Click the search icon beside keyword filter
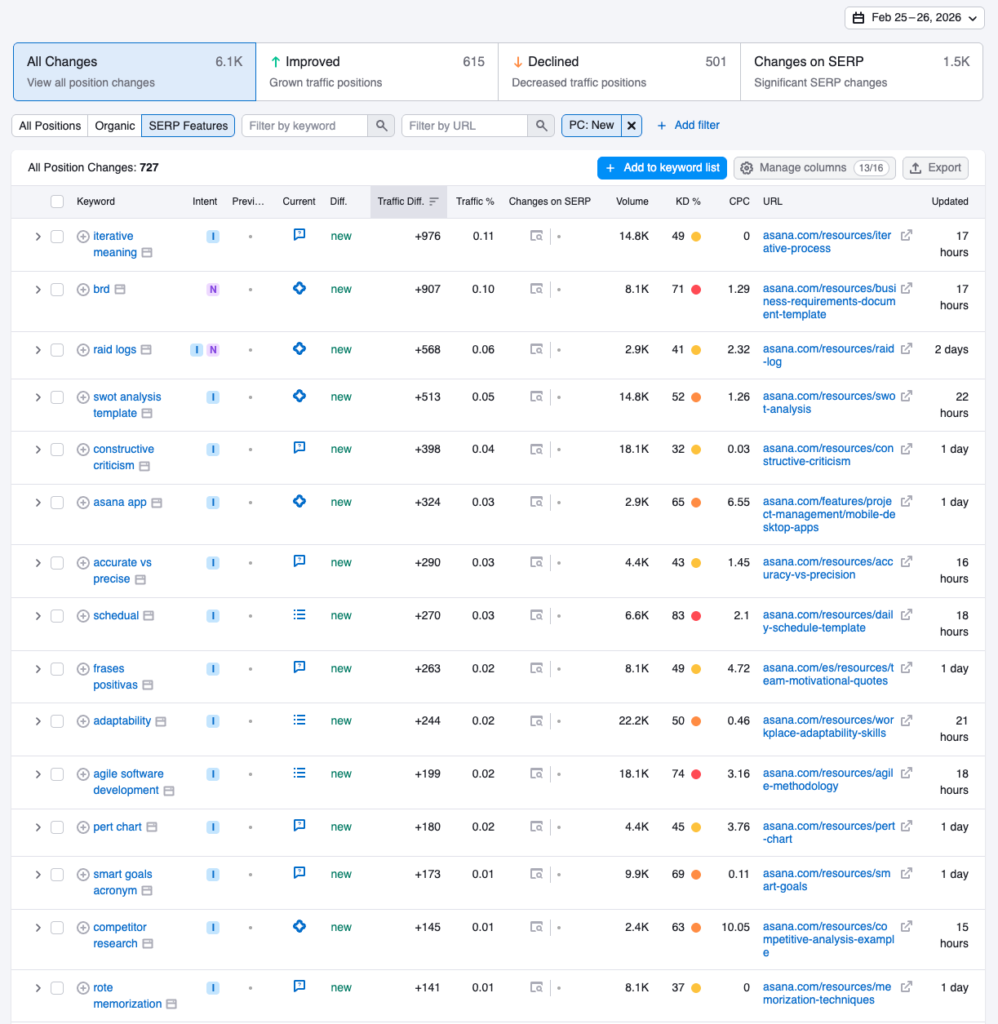Image resolution: width=998 pixels, height=1024 pixels. point(380,126)
